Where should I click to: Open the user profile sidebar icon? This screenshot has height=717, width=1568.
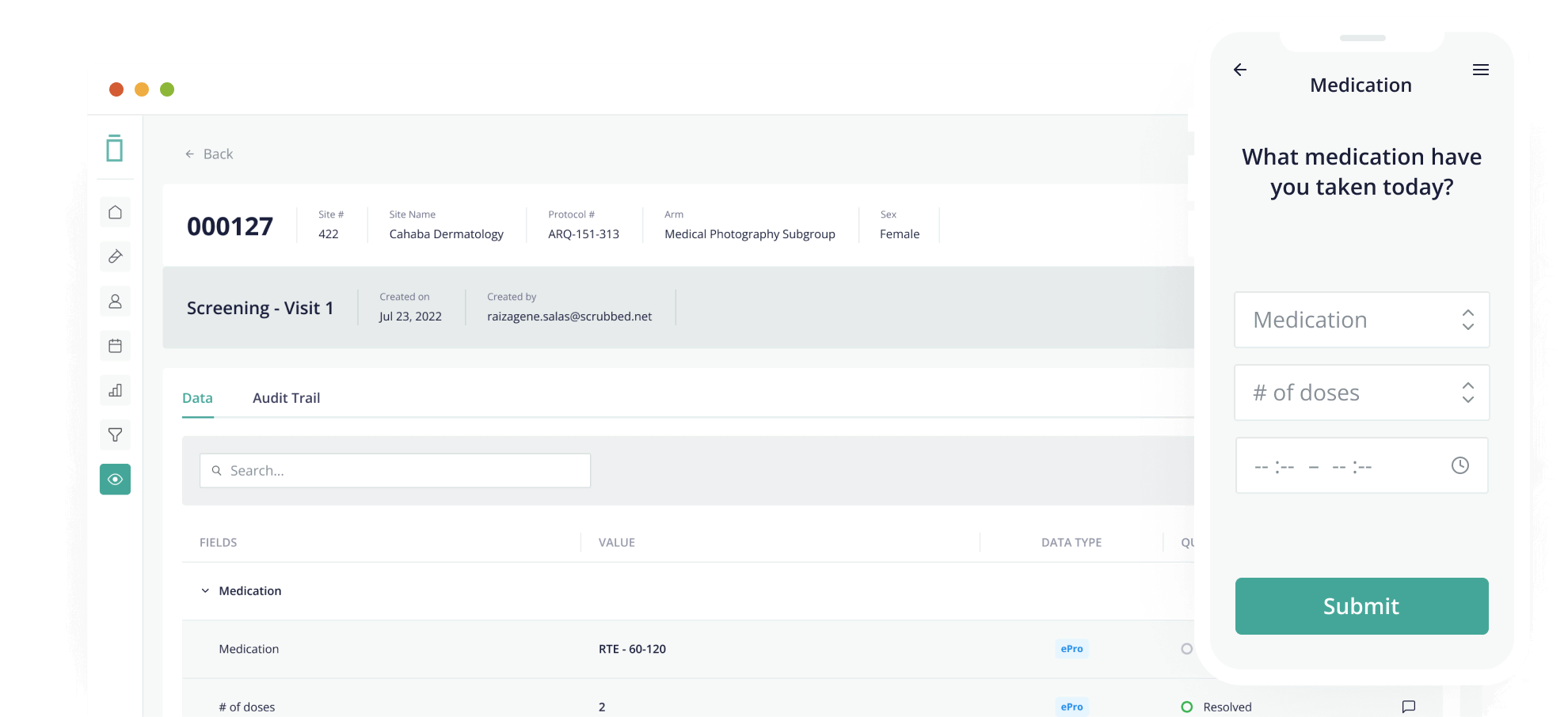pos(115,302)
